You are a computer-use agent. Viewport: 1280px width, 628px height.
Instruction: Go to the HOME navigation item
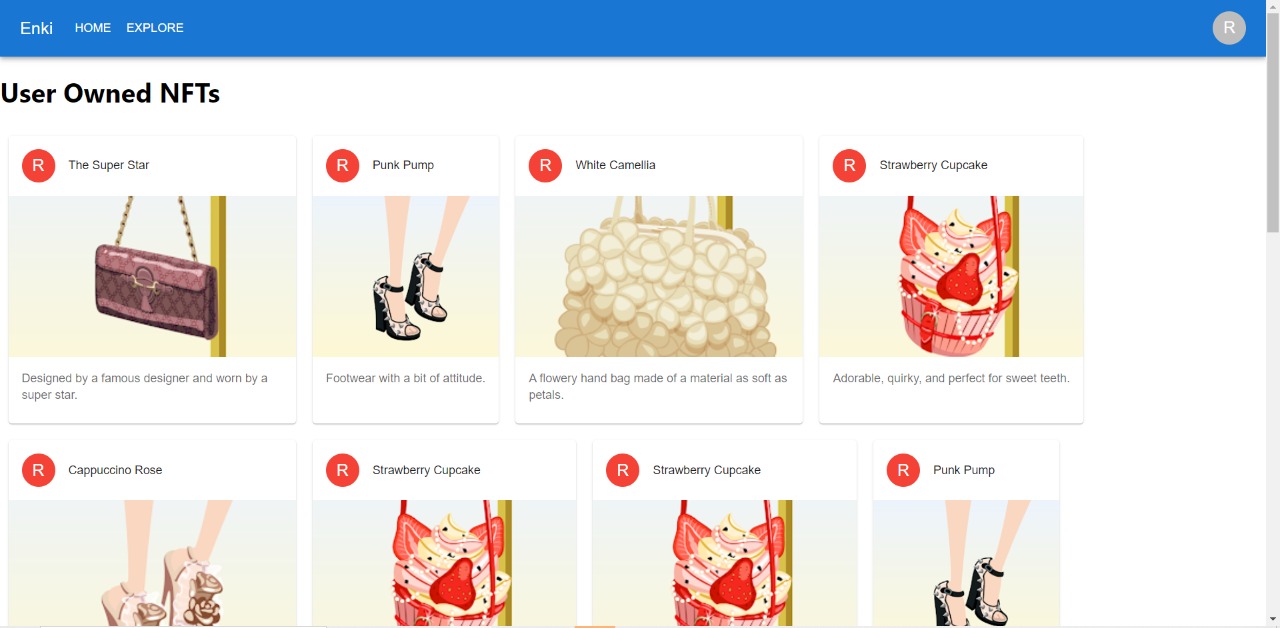(93, 28)
